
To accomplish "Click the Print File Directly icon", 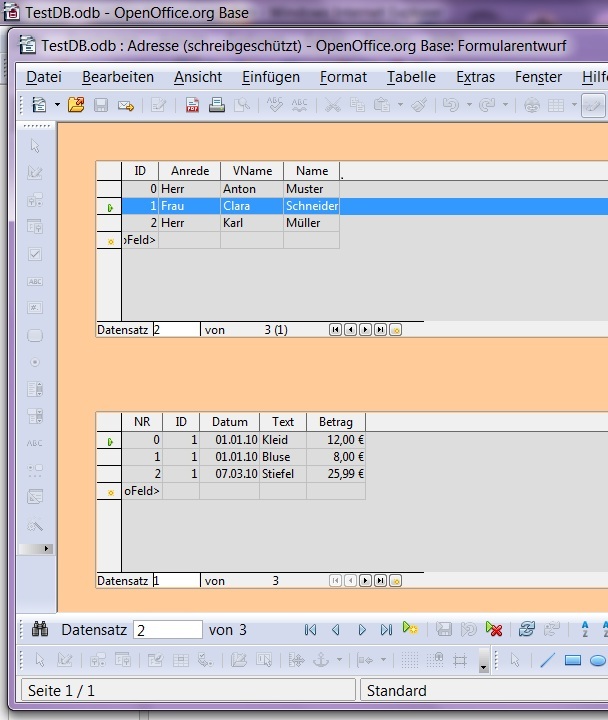I will (217, 105).
